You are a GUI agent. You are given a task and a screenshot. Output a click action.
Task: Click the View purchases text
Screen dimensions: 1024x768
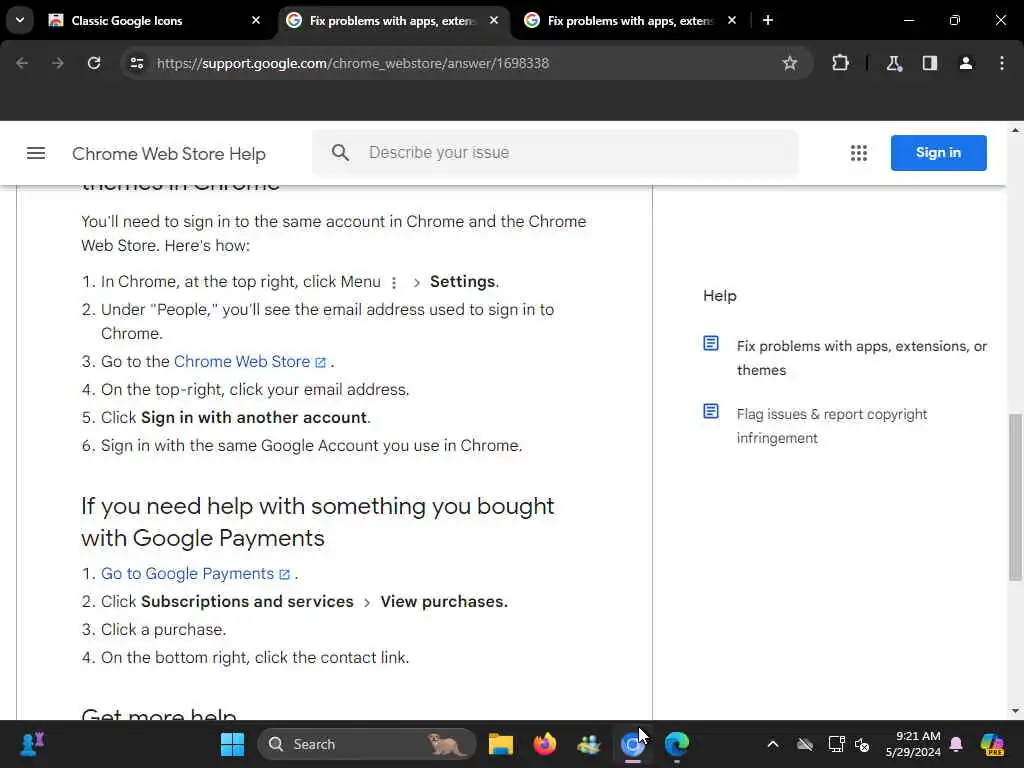pyautogui.click(x=444, y=601)
